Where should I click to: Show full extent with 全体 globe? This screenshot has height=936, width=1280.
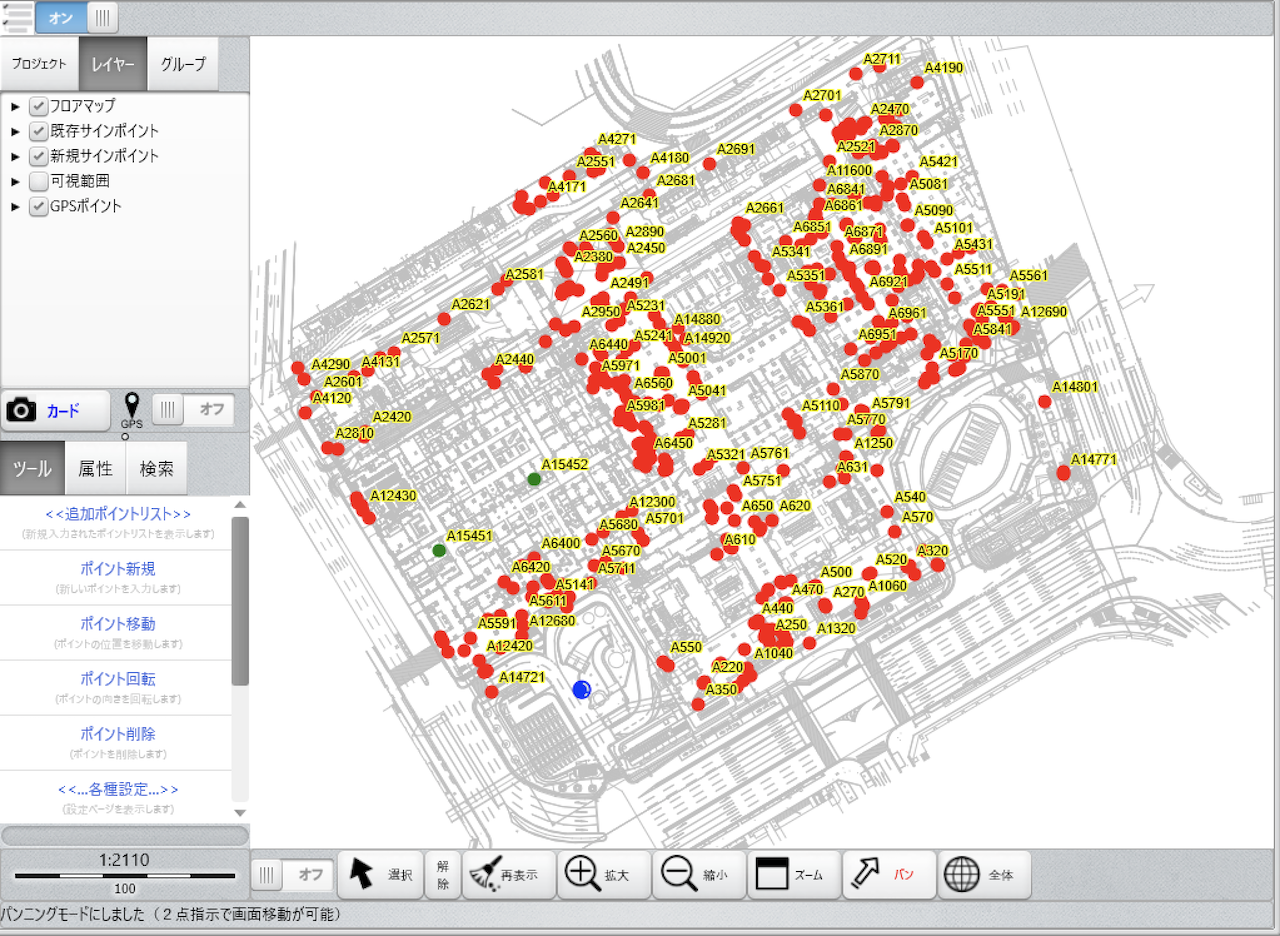[x=985, y=875]
